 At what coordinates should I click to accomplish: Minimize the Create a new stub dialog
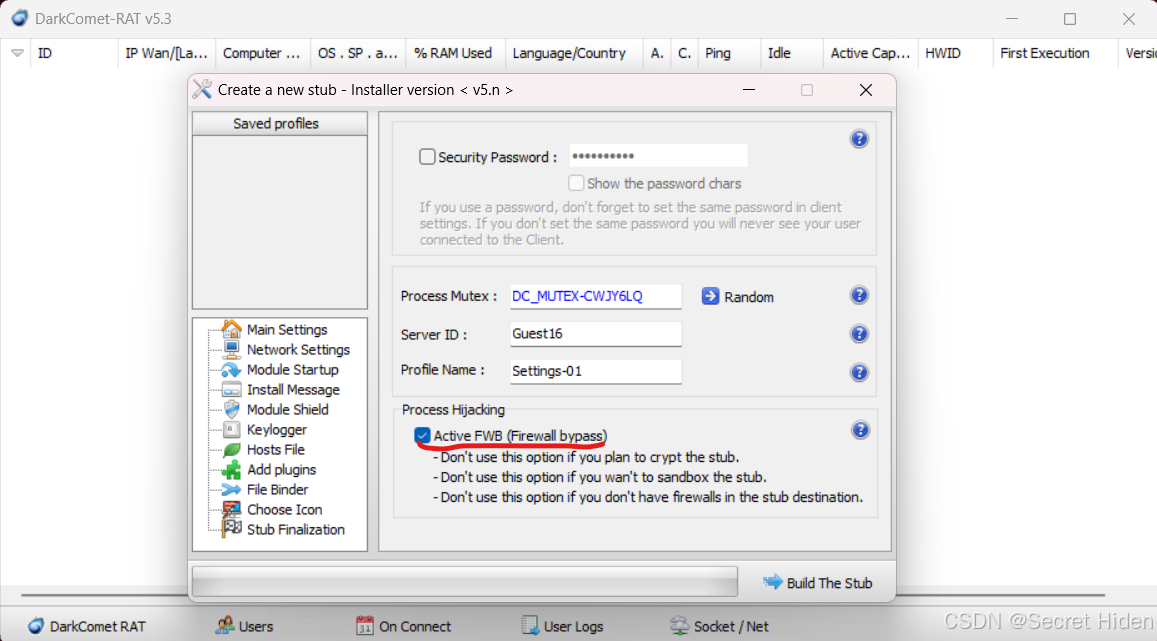point(749,89)
